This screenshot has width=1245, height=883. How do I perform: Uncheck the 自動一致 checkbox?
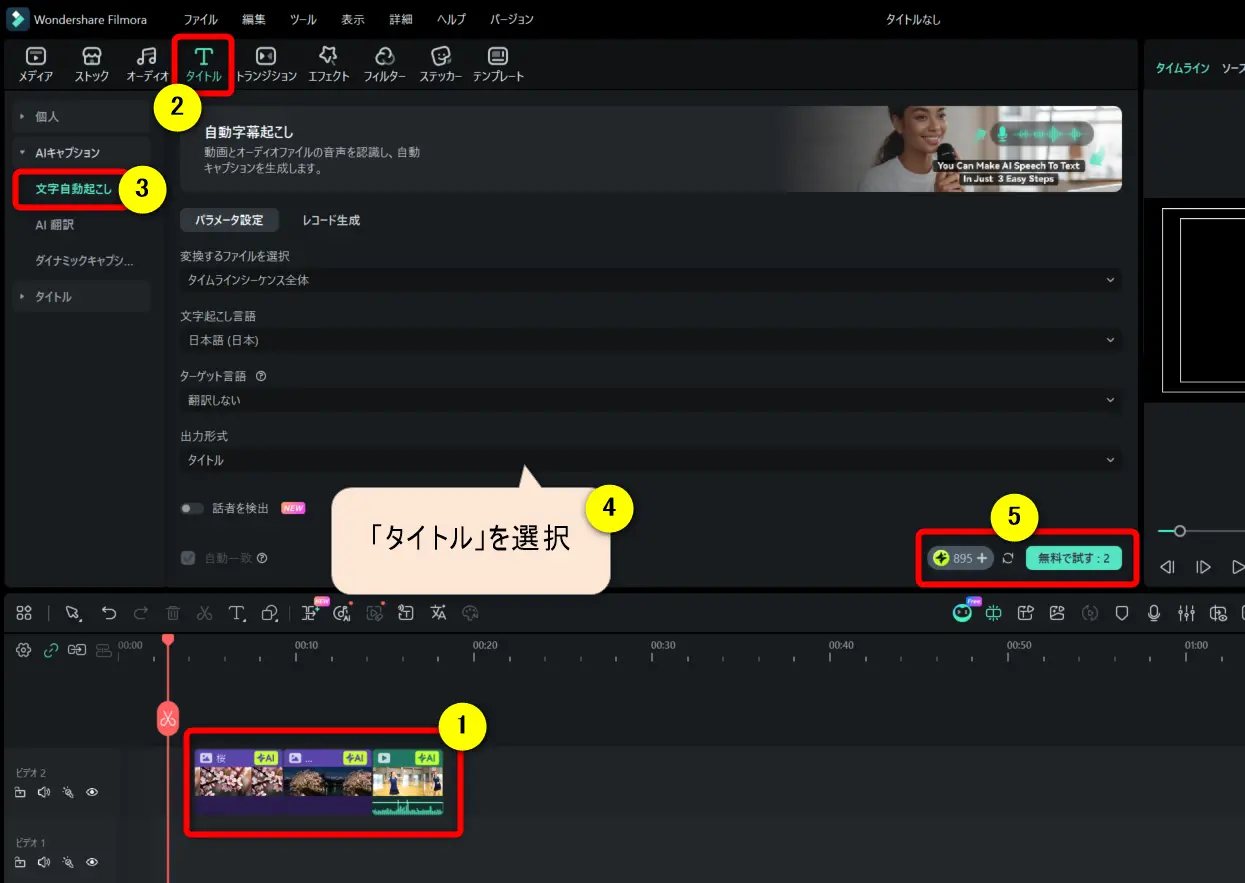point(187,557)
